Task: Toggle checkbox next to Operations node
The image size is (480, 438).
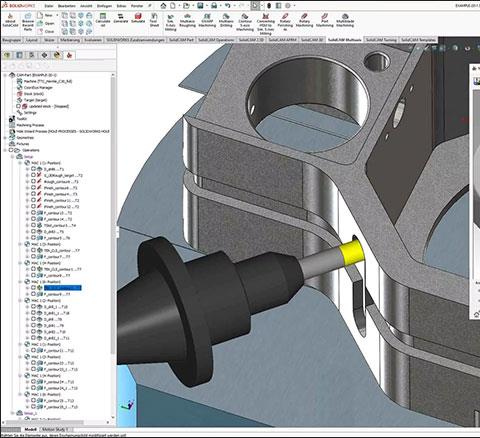Action: click(x=11, y=150)
